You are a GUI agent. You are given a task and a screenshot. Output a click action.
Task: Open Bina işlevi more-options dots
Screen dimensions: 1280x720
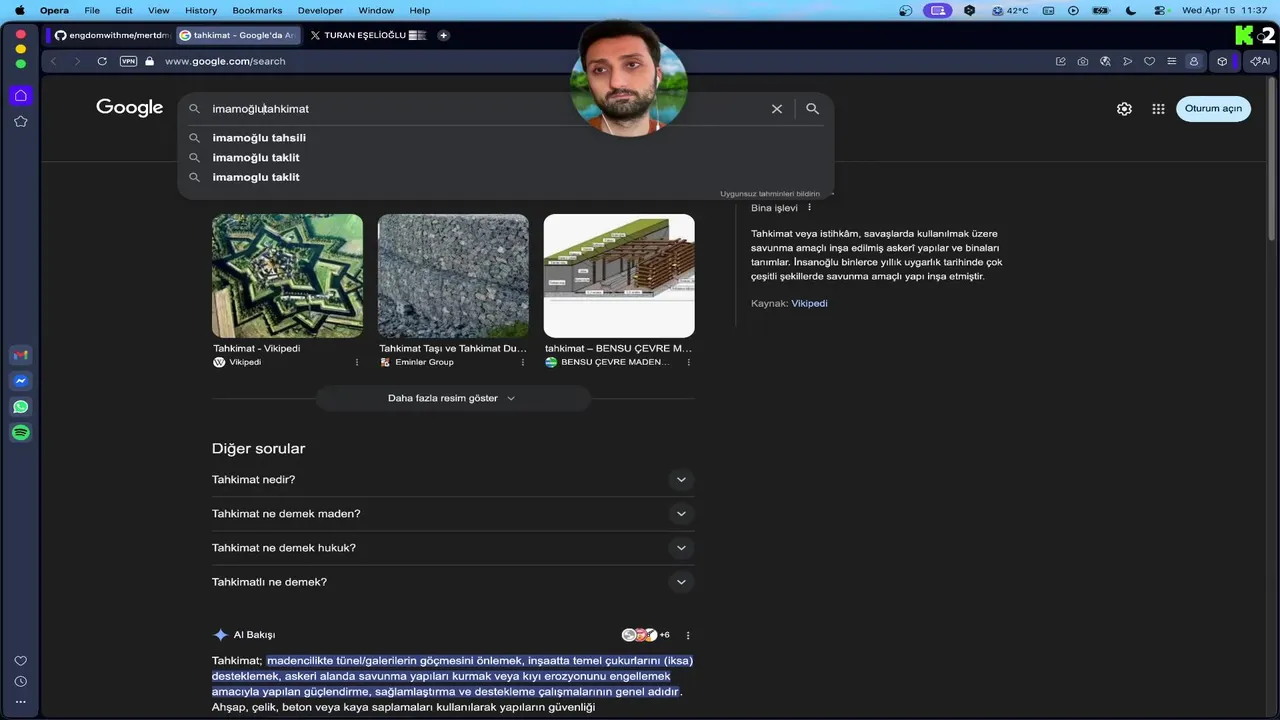pos(810,208)
